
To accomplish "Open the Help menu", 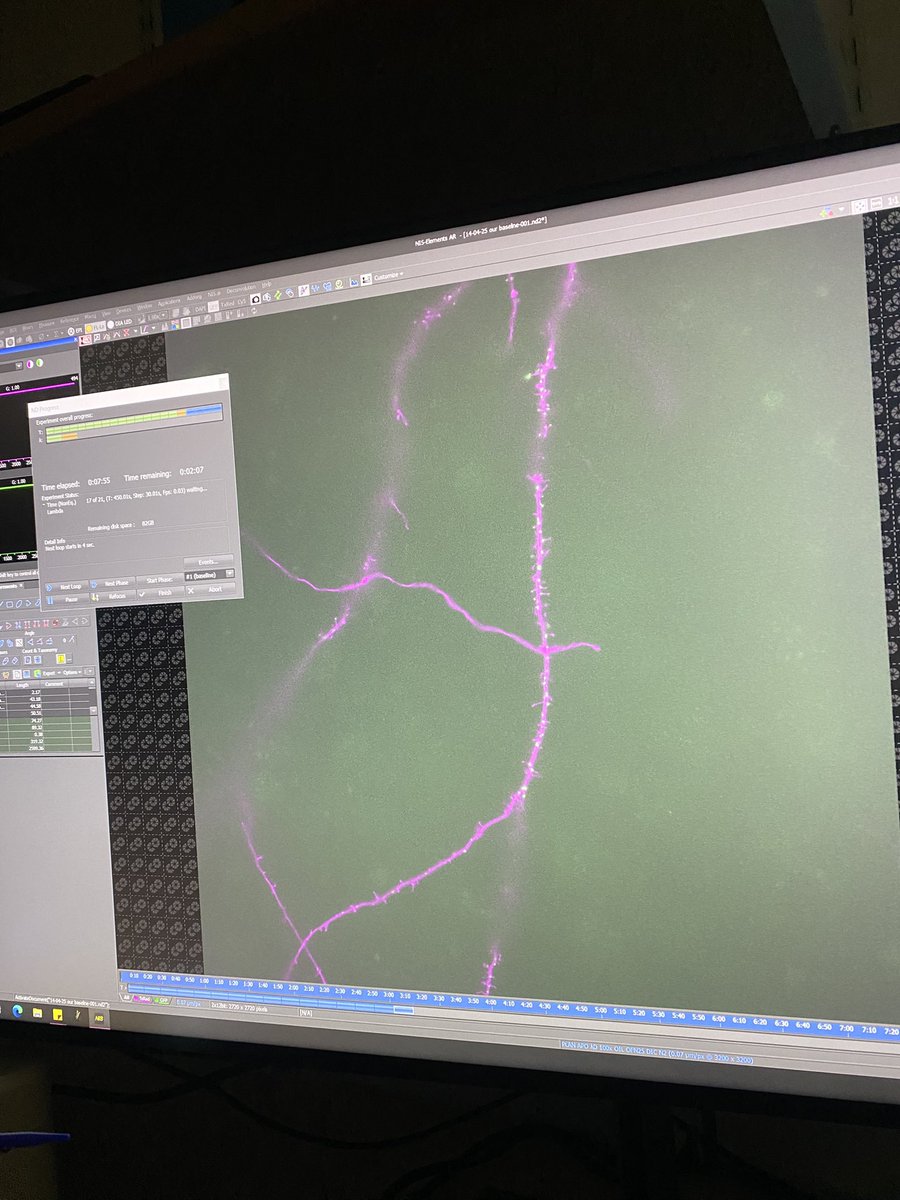I will tap(266, 284).
